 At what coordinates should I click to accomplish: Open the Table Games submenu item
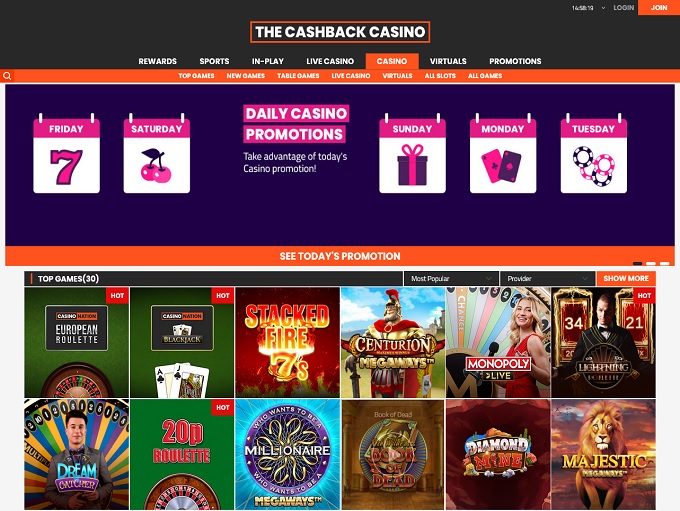(x=298, y=76)
